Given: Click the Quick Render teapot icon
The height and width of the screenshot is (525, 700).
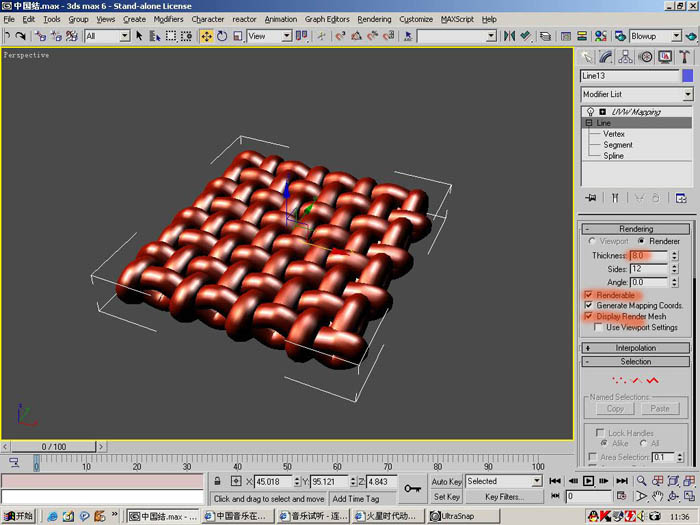Looking at the screenshot, I should point(692,36).
